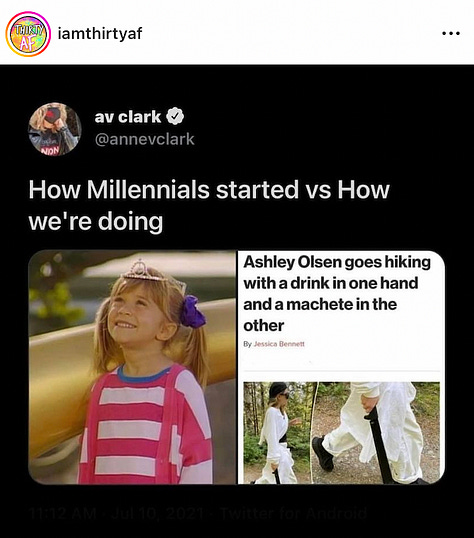Viewport: 474px width, 538px height.
Task: Click the Twitter for Android source label
Action: 293,514
